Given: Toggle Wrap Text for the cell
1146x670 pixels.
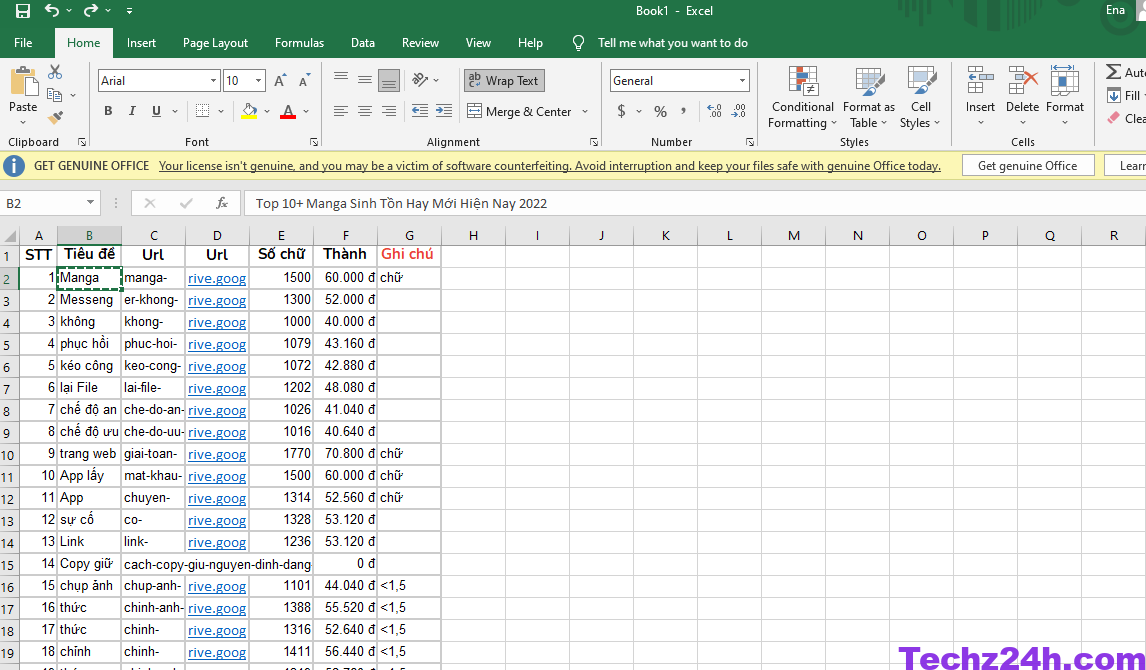Looking at the screenshot, I should click(504, 80).
